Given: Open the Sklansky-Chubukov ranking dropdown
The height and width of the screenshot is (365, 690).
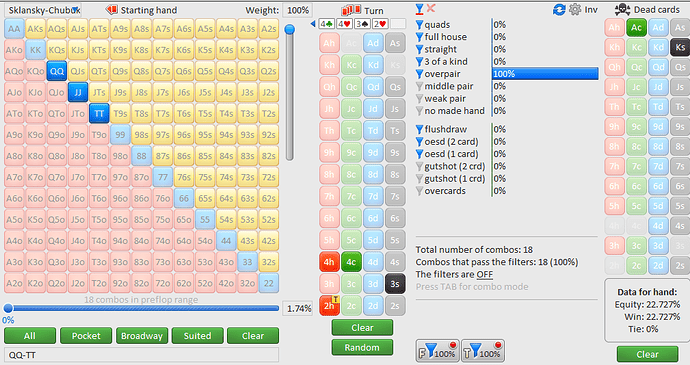Looking at the screenshot, I should [43, 10].
